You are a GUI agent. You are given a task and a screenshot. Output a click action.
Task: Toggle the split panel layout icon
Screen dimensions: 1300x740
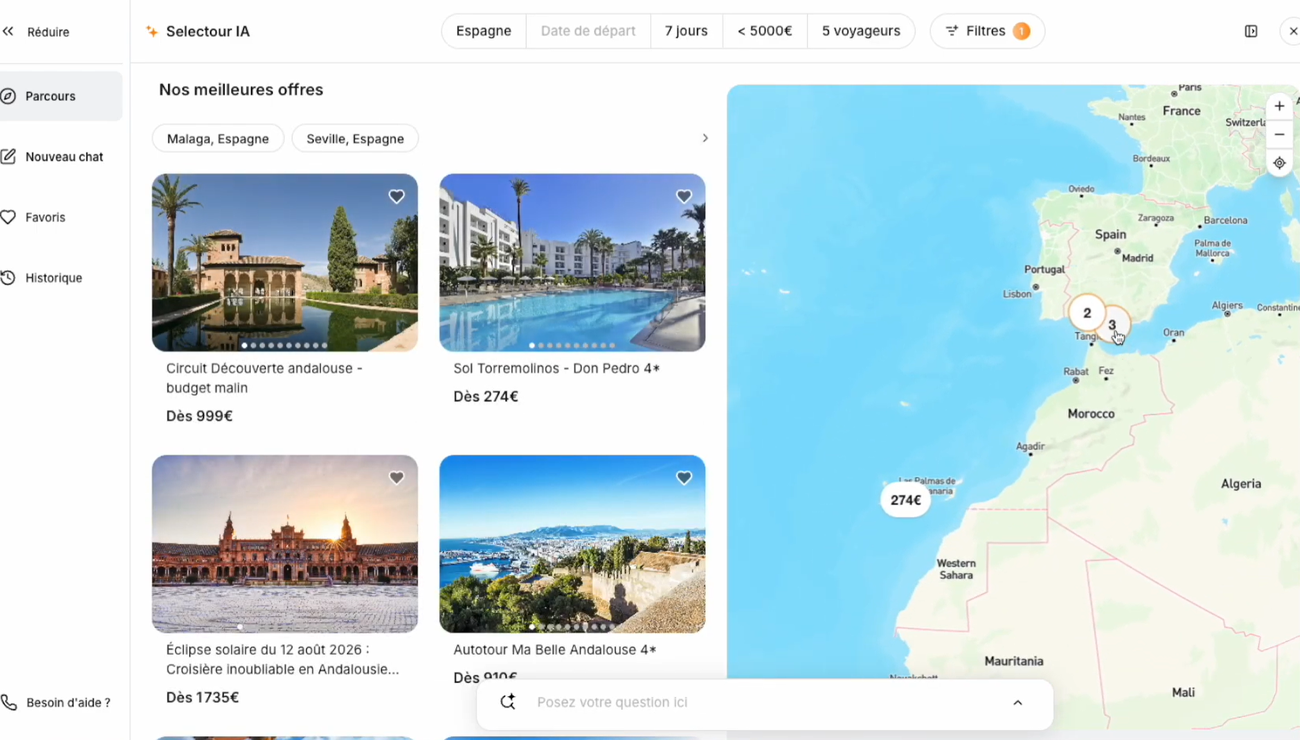pos(1251,31)
